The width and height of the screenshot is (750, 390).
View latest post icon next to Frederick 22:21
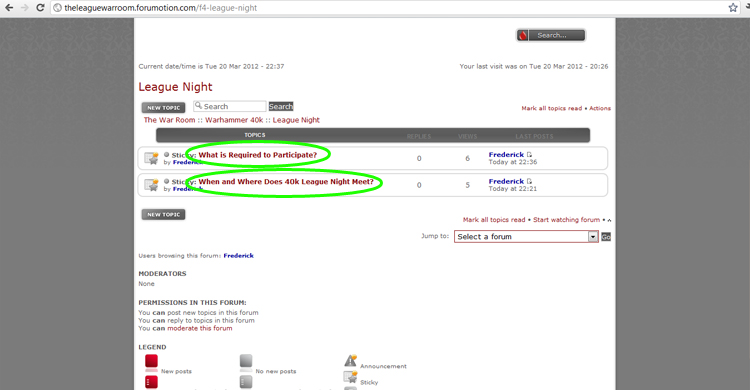(529, 181)
